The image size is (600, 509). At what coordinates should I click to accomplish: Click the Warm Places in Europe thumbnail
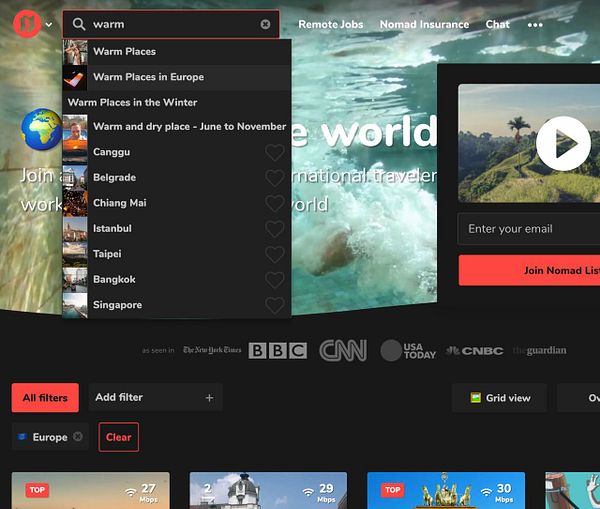(x=75, y=77)
